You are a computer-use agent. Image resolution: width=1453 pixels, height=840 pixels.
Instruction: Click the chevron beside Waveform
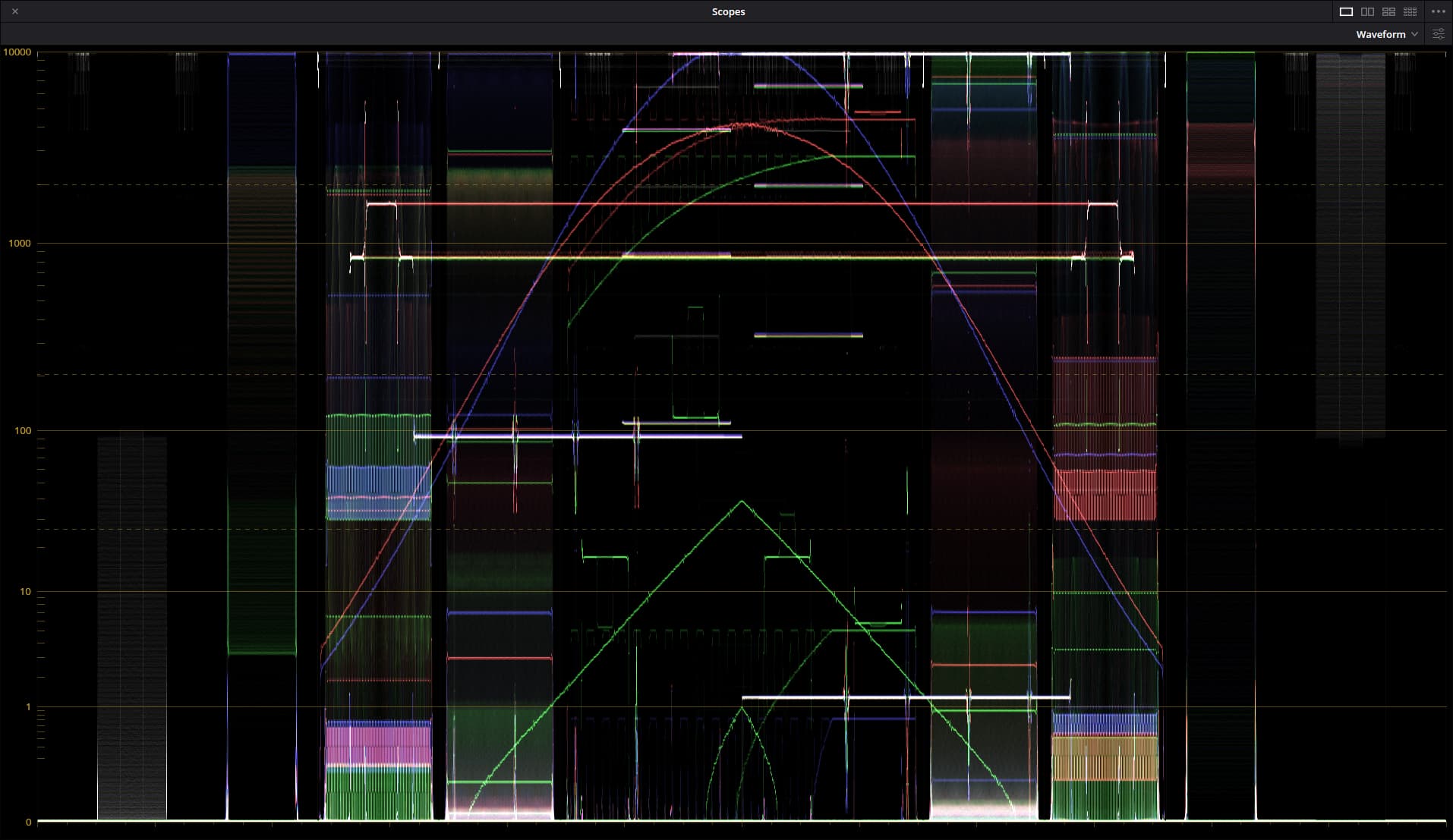tap(1414, 34)
